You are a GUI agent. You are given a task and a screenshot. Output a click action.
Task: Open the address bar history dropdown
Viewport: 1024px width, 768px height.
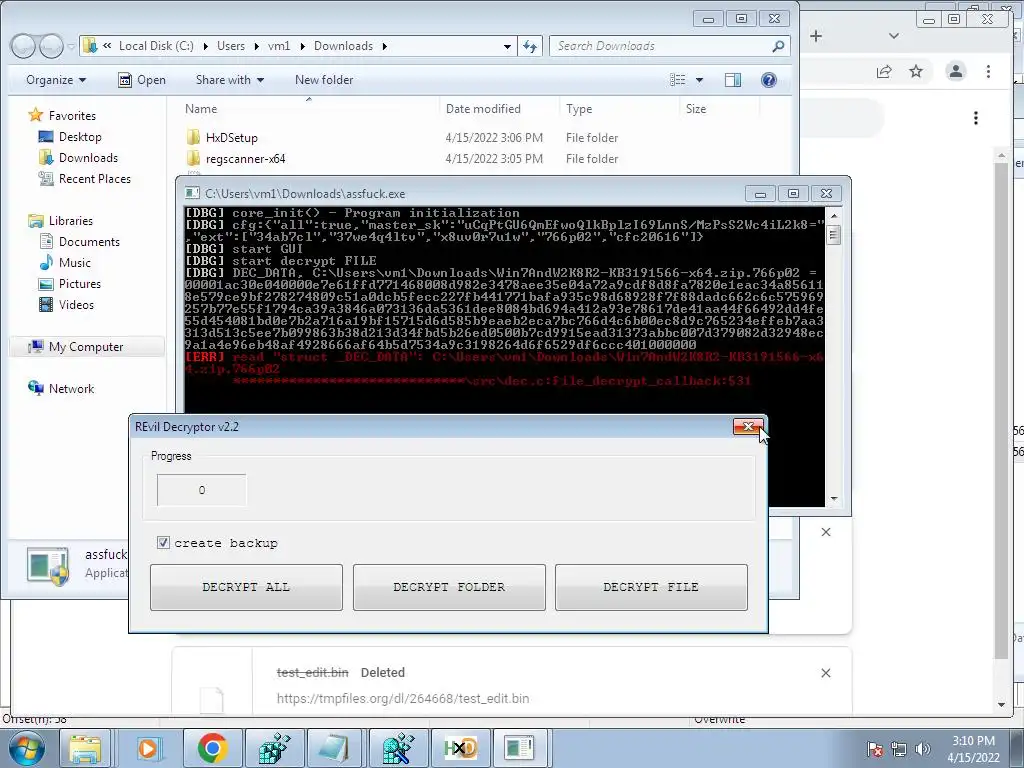point(507,46)
